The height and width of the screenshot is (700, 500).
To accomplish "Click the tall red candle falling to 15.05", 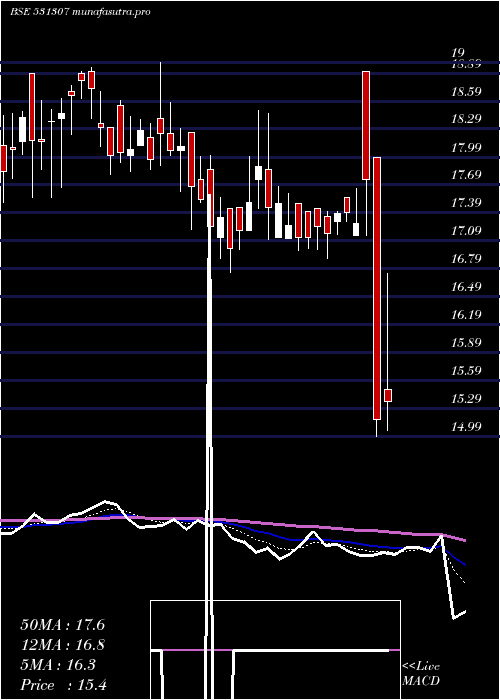I will [x=377, y=288].
